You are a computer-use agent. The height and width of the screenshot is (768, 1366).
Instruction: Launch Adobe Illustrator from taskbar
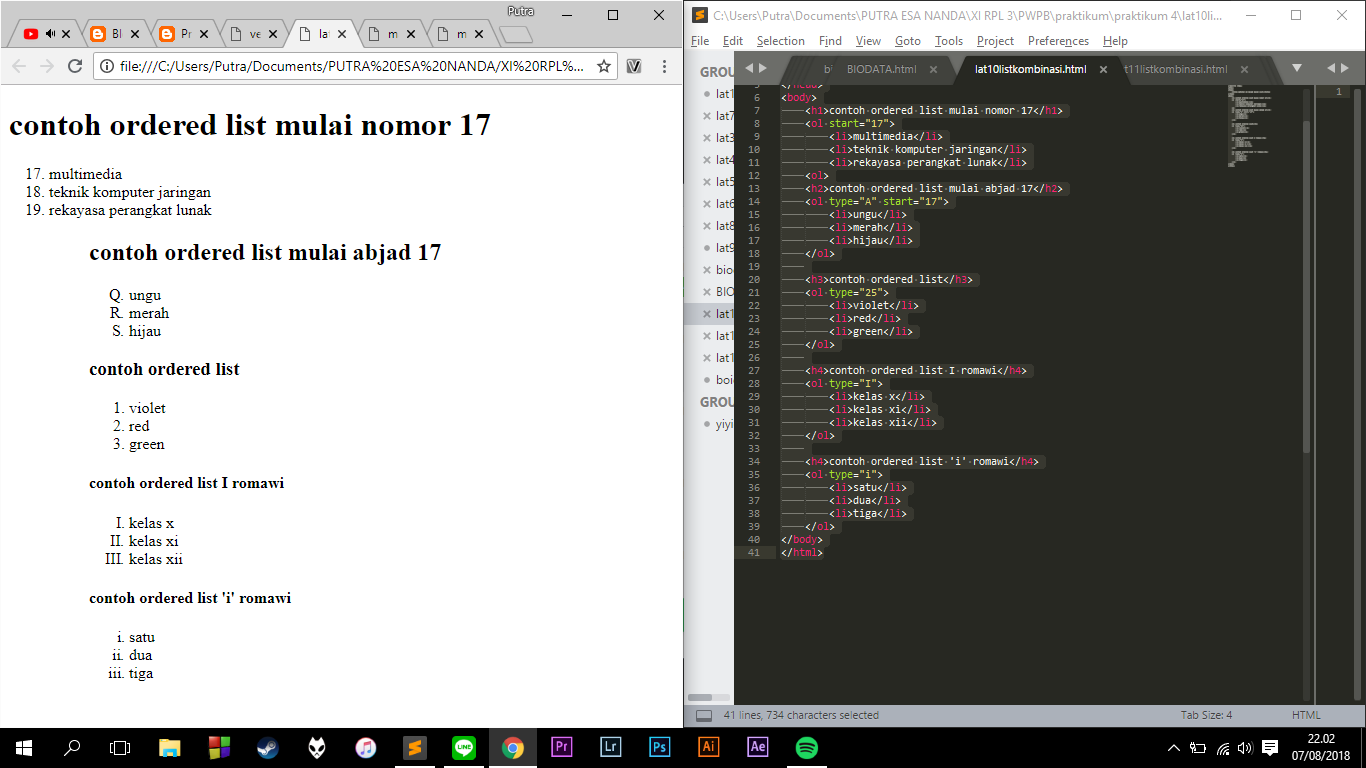pyautogui.click(x=709, y=747)
